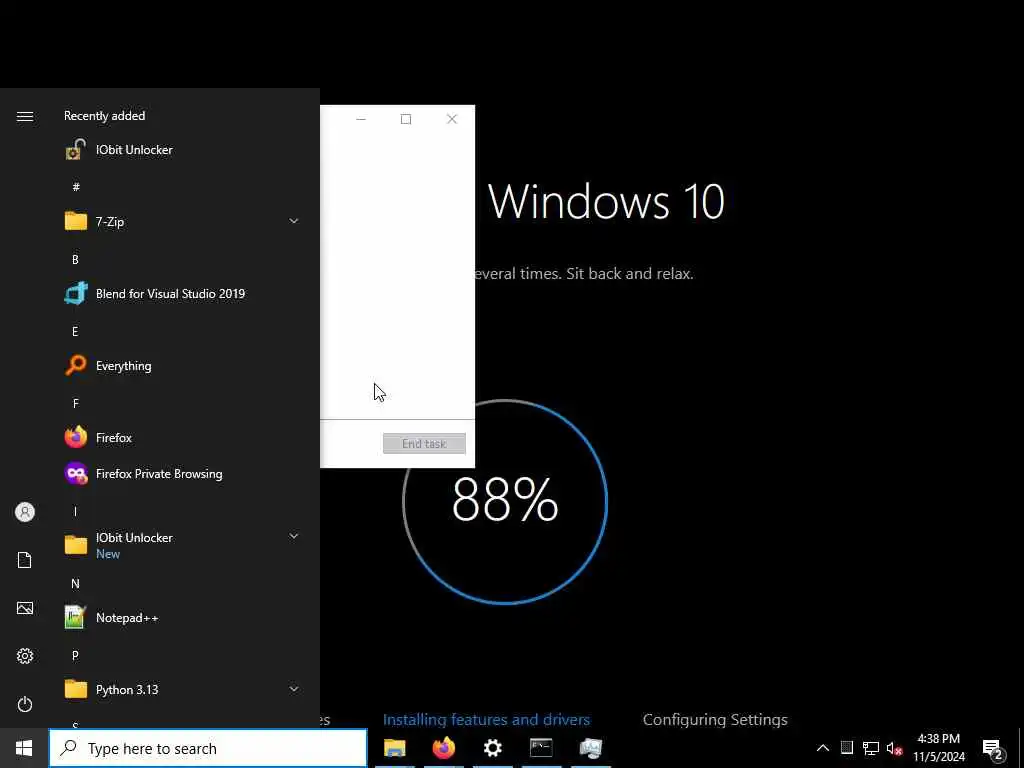Click the Show desktop sliver in taskbar corner

point(1021,748)
